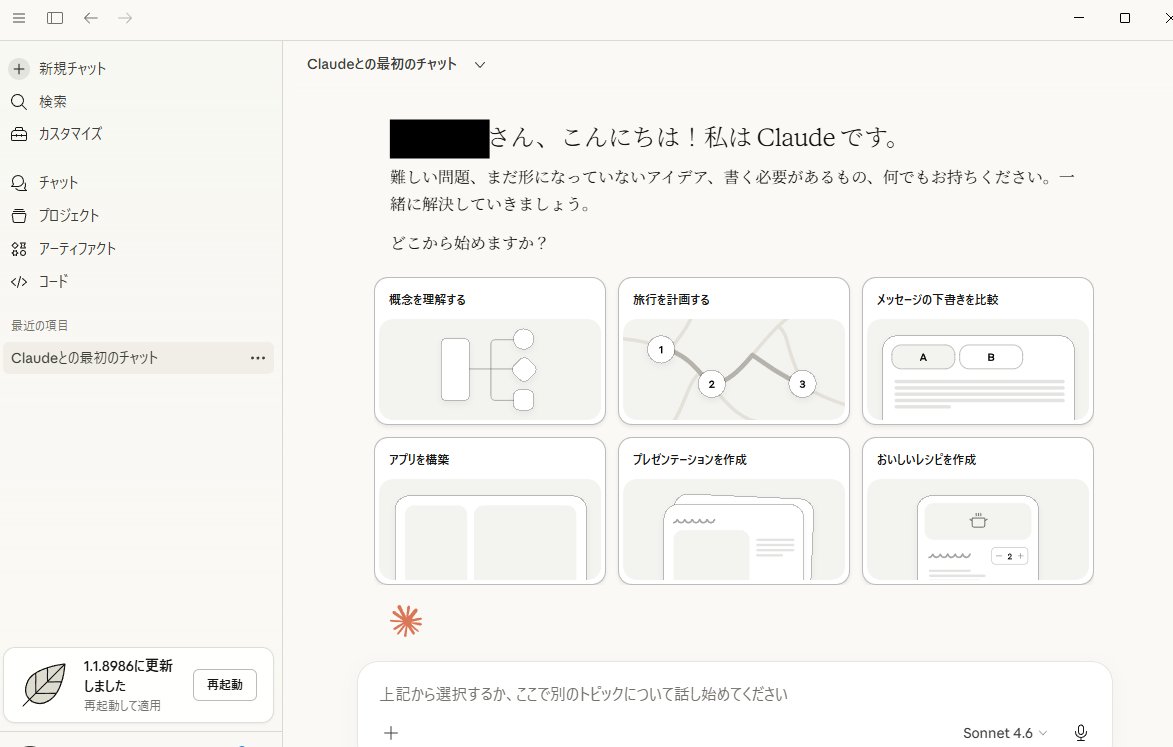Click the shapes icon beside アーティファクト
The image size is (1173, 747).
(19, 248)
